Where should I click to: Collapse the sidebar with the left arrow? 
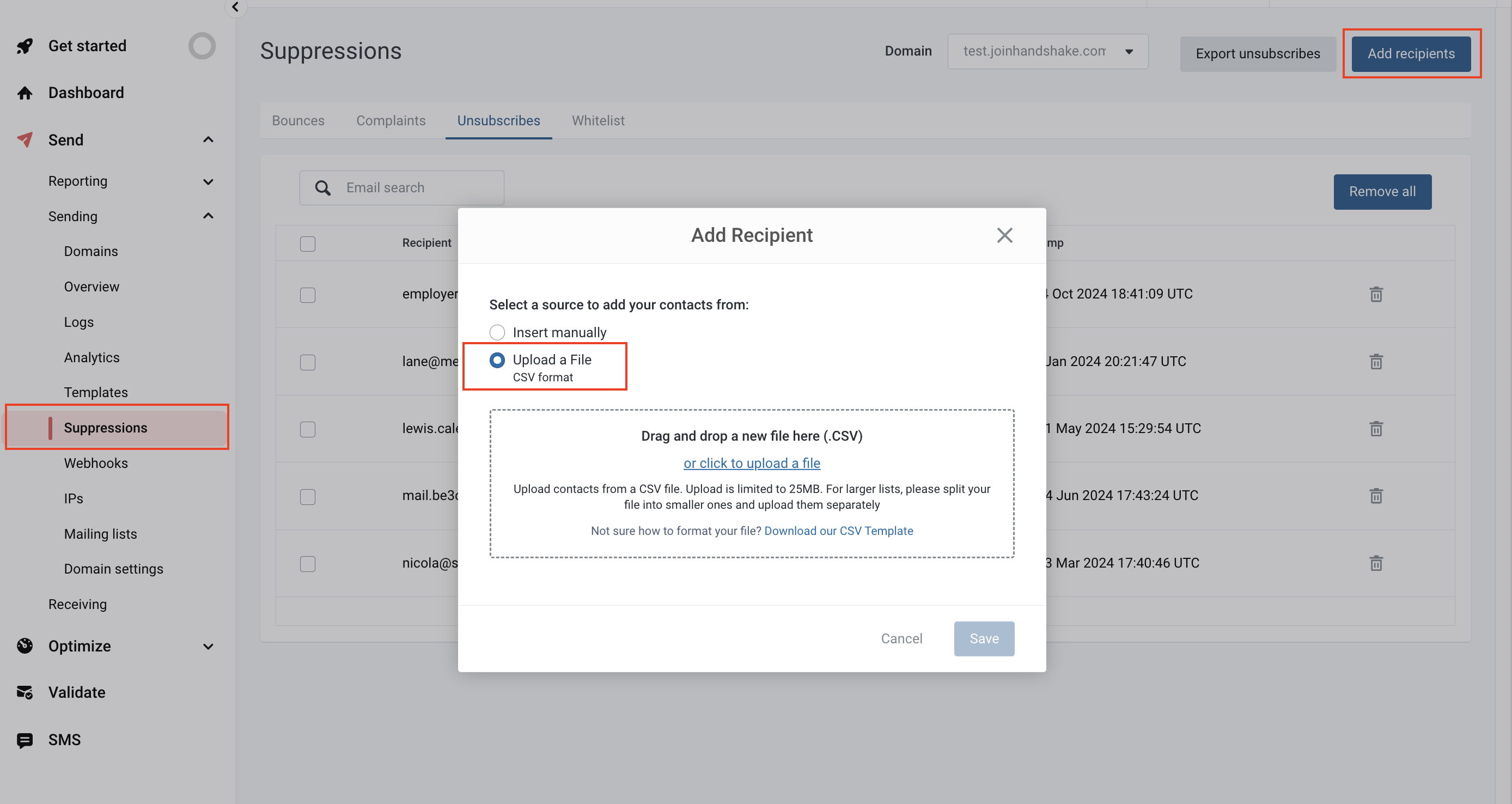[235, 7]
